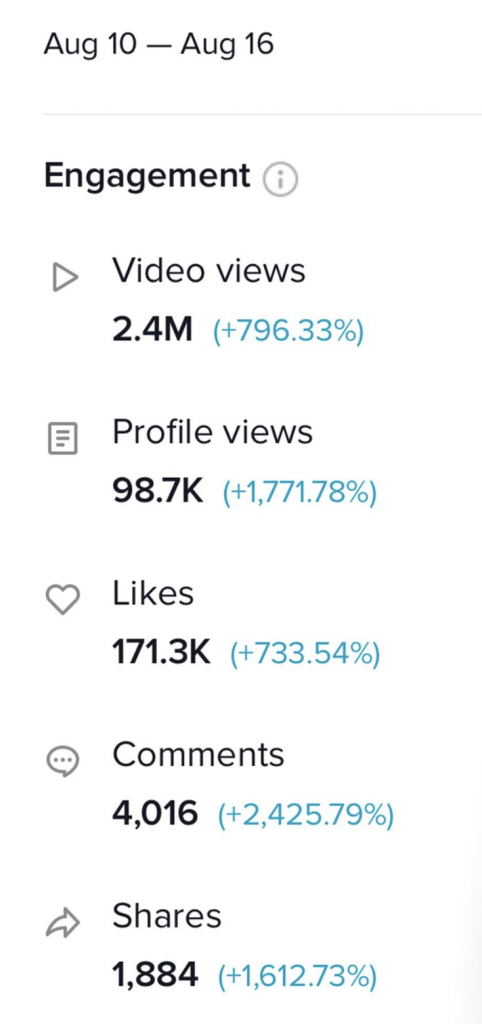
Task: Select the 98.7K profile views value
Action: click(x=158, y=492)
